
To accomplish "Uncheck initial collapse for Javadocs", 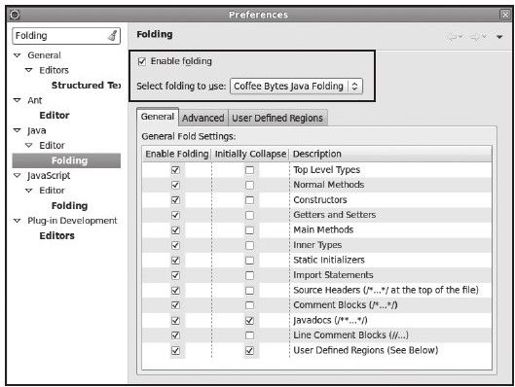I will [249, 321].
